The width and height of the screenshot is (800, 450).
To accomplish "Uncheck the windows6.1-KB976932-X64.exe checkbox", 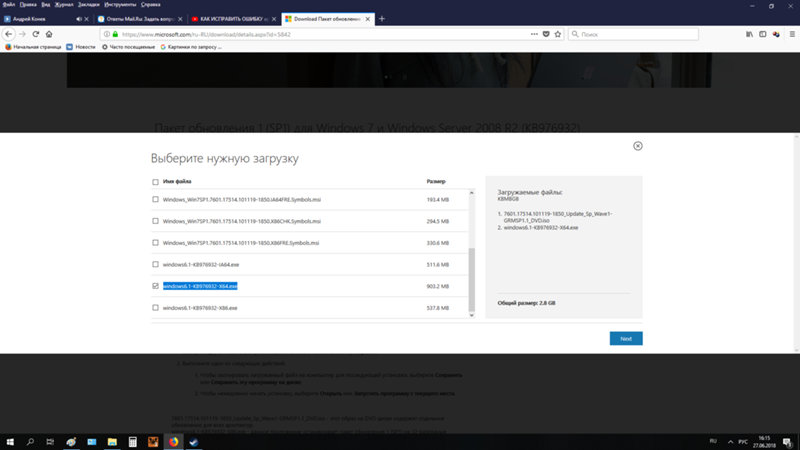I will (x=155, y=286).
